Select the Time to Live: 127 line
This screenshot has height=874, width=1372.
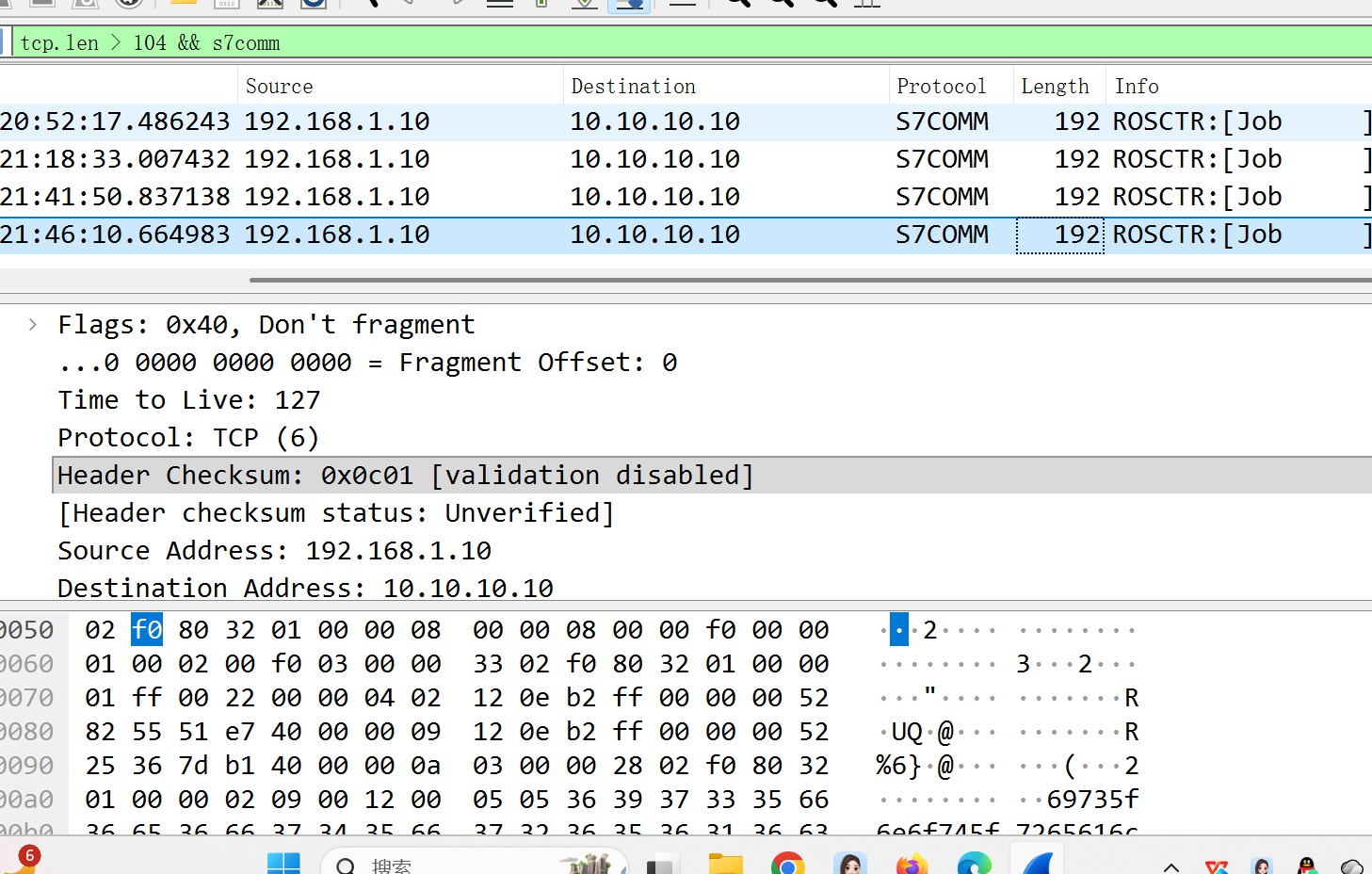click(189, 400)
